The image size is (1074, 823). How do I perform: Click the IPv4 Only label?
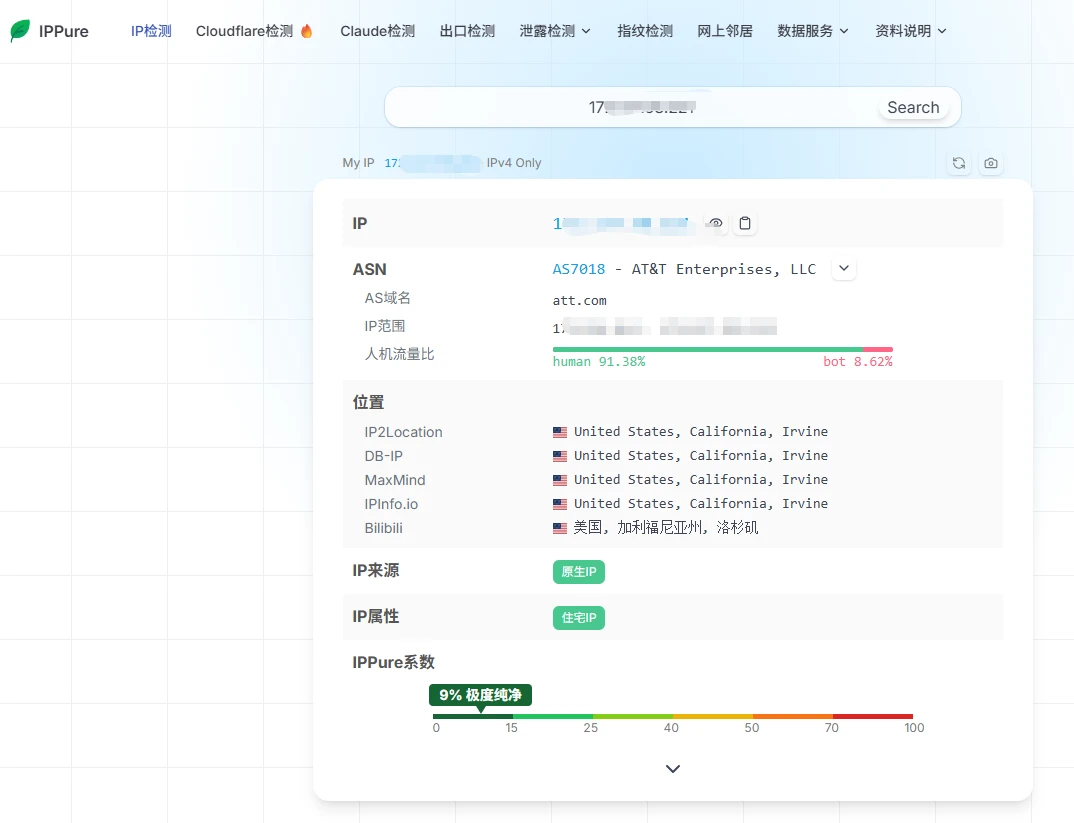coord(514,163)
